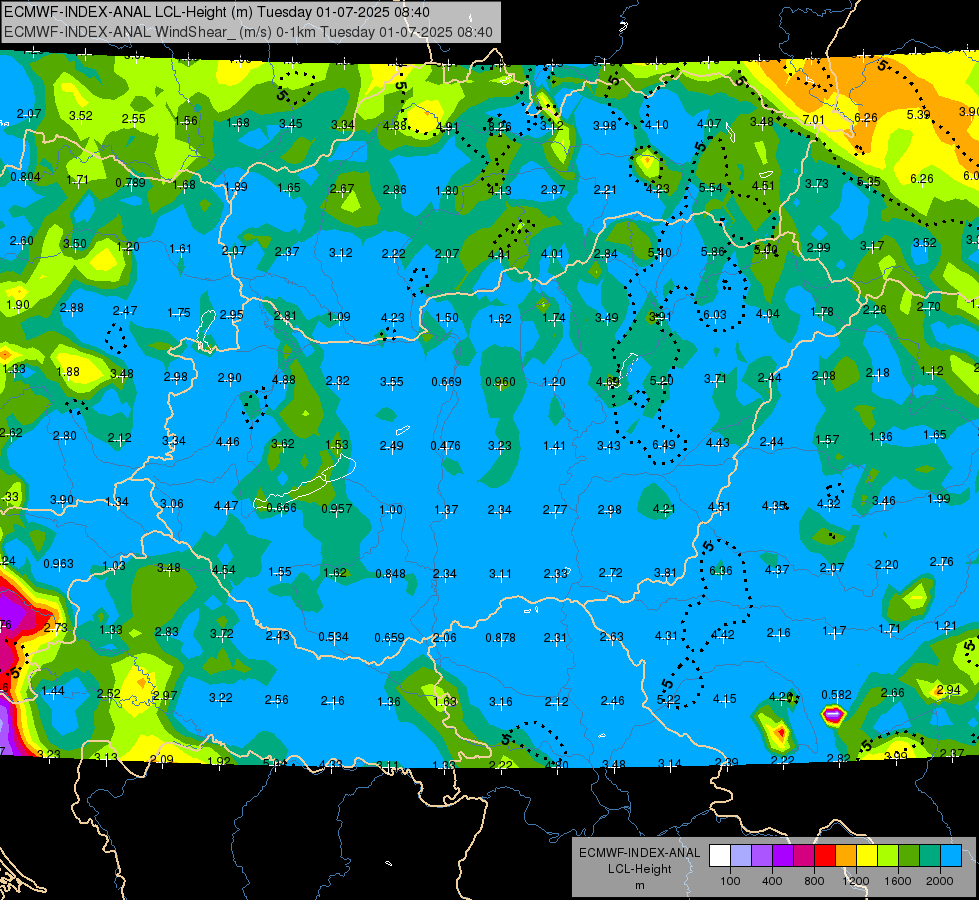Click the legend tick label 100

(731, 881)
